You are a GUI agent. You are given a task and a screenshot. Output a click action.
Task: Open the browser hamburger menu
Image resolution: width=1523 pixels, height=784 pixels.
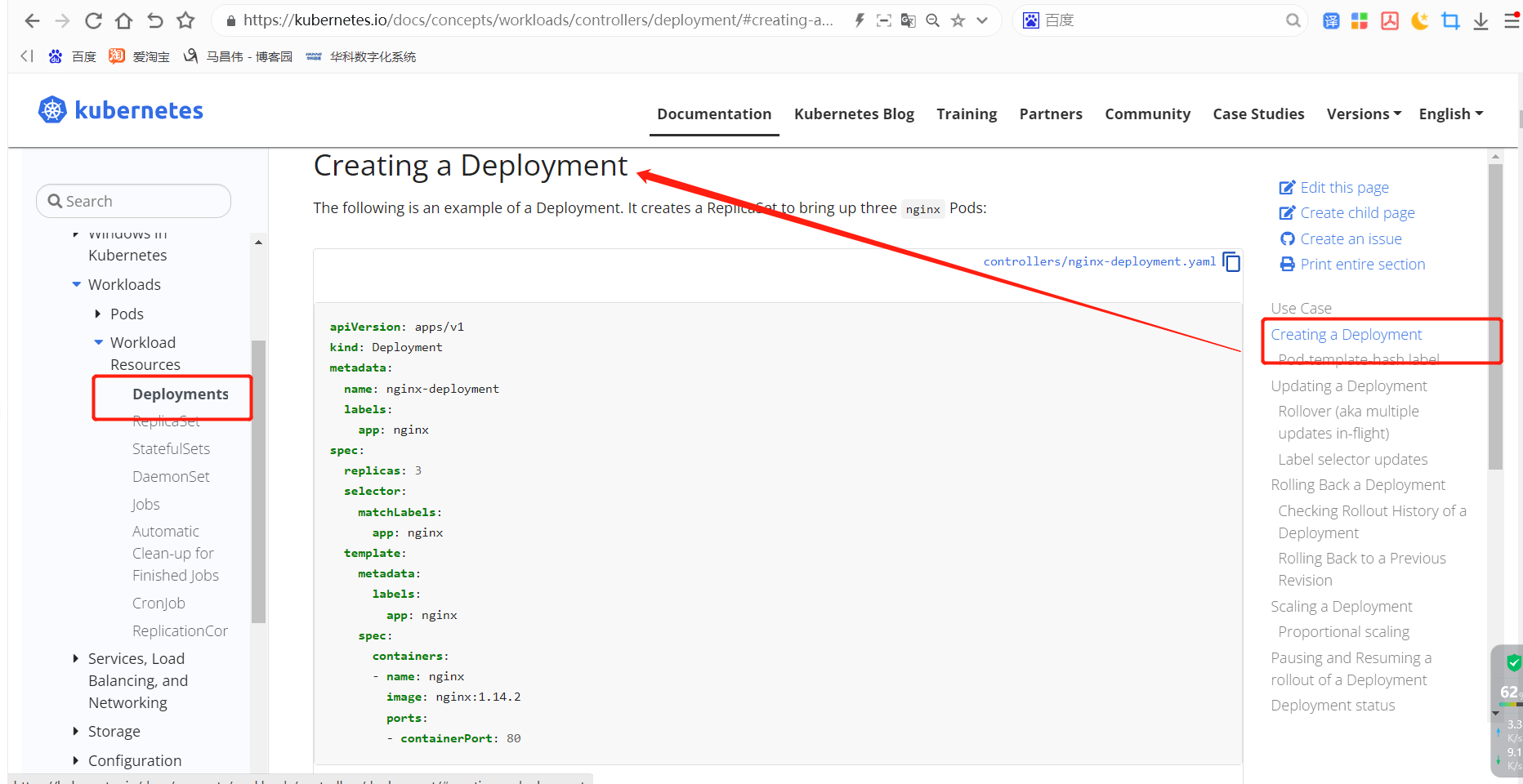pyautogui.click(x=1512, y=21)
